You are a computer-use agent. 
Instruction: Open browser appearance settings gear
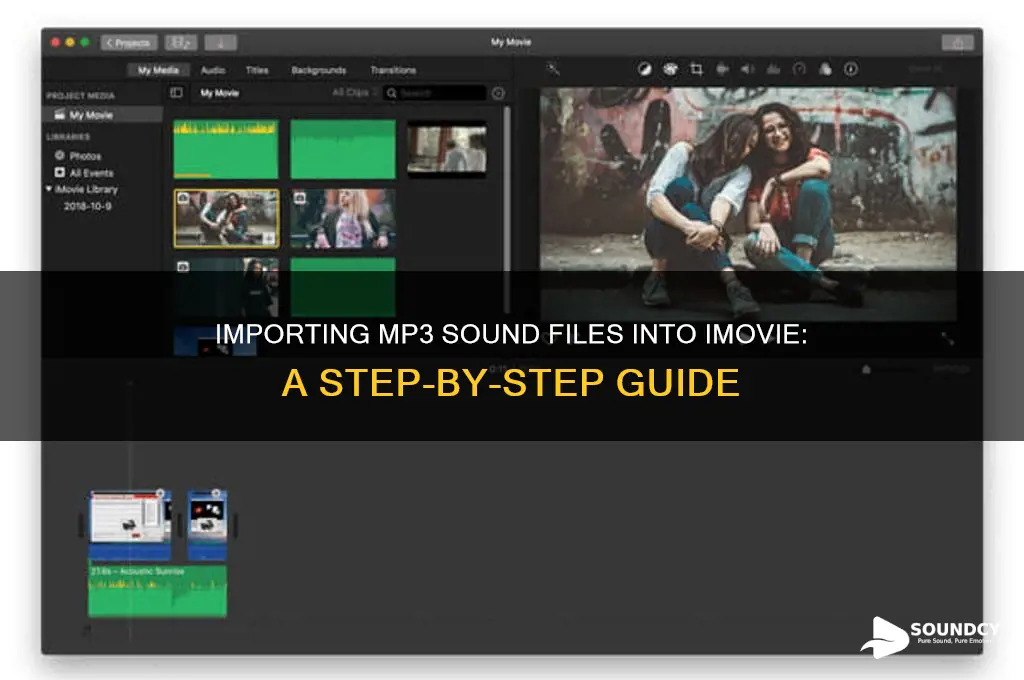coord(498,93)
